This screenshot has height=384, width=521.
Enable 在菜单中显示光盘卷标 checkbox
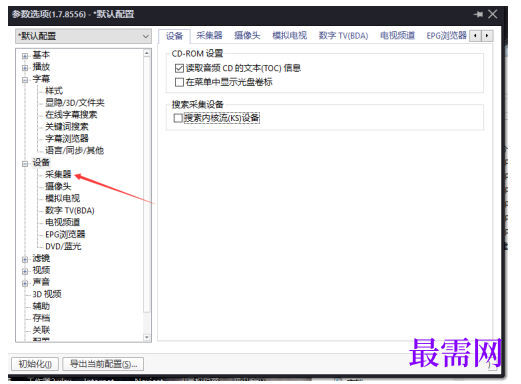pos(179,82)
